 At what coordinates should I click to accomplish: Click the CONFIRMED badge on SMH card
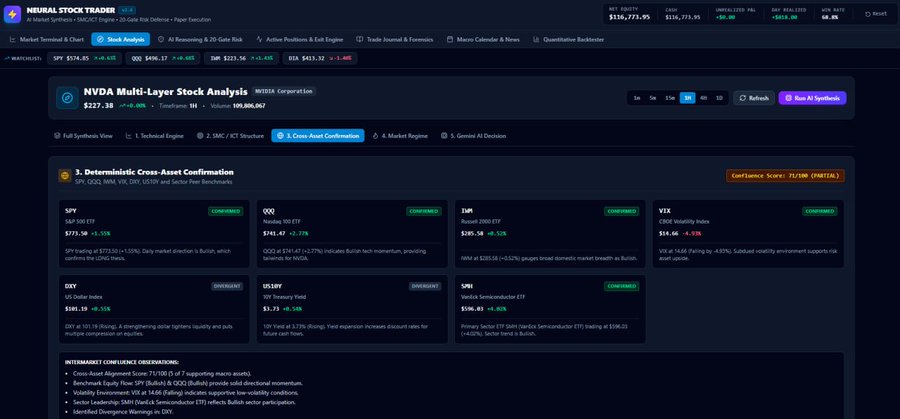[x=622, y=286]
